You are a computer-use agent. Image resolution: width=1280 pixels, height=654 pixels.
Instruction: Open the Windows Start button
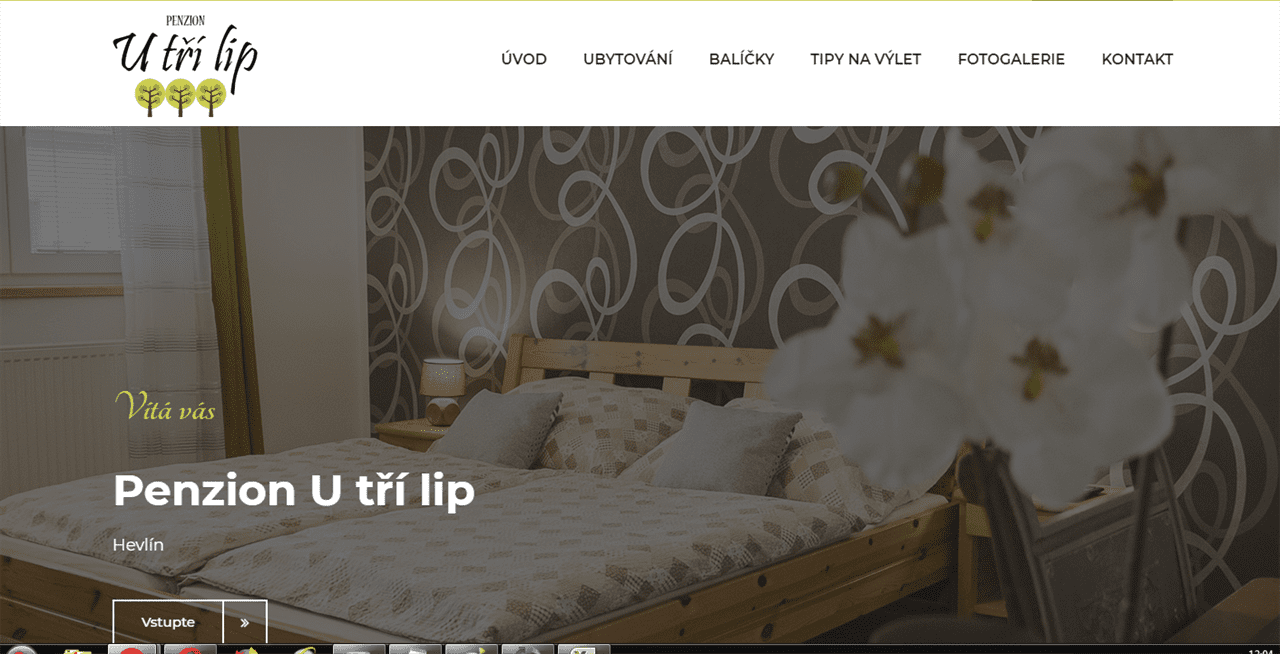20,649
